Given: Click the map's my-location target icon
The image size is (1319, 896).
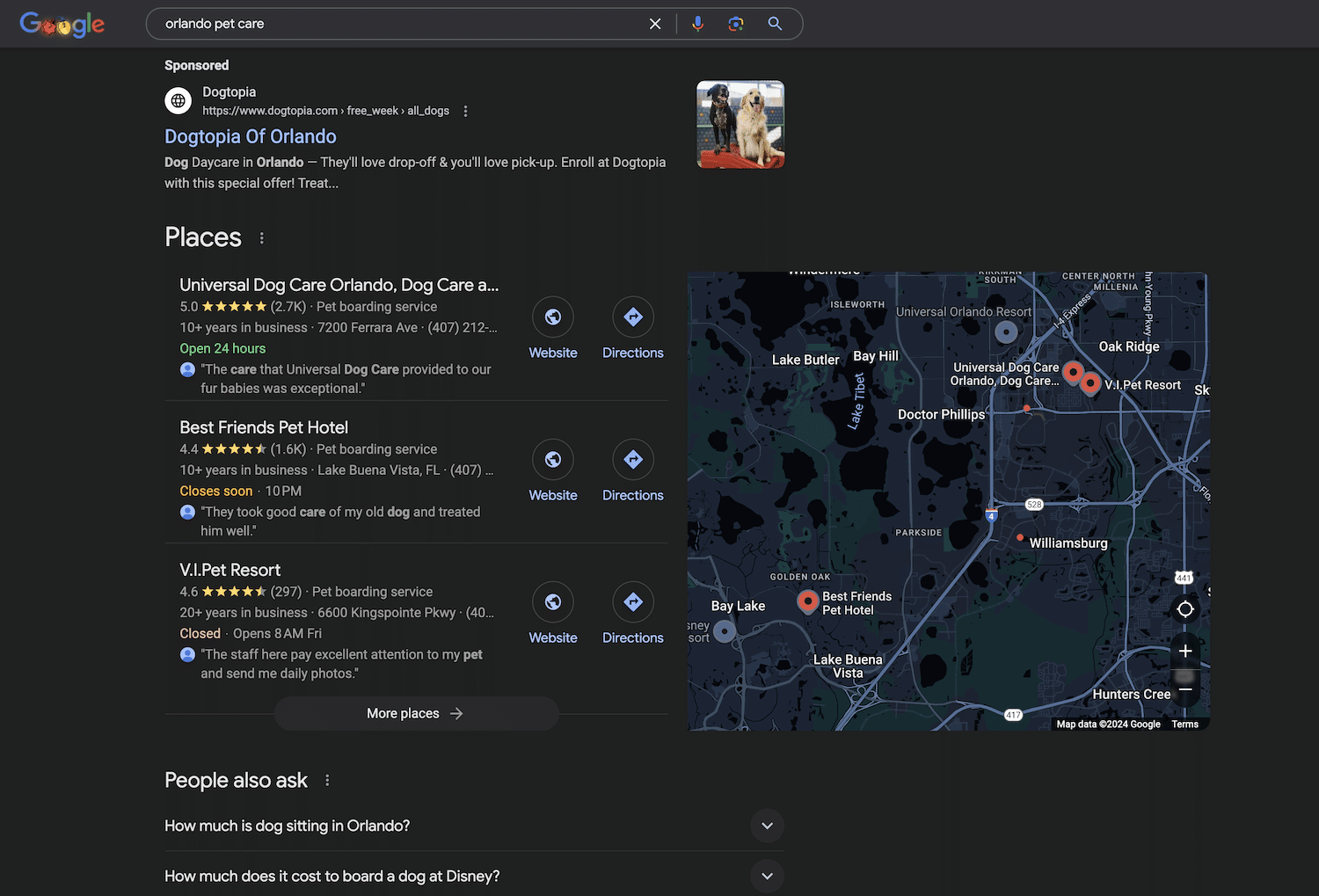Looking at the screenshot, I should [1185, 608].
